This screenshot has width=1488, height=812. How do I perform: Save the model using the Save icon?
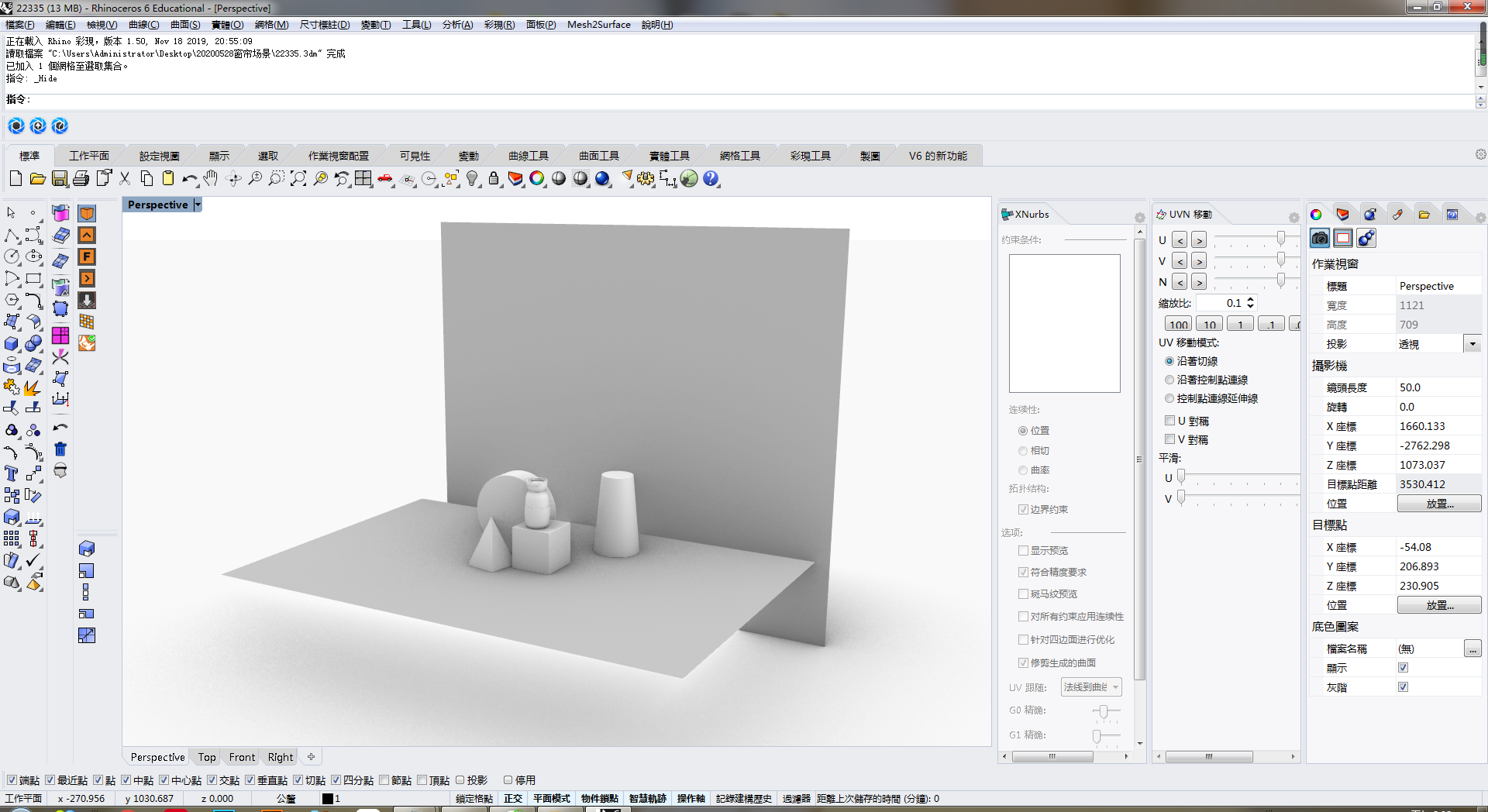[59, 178]
